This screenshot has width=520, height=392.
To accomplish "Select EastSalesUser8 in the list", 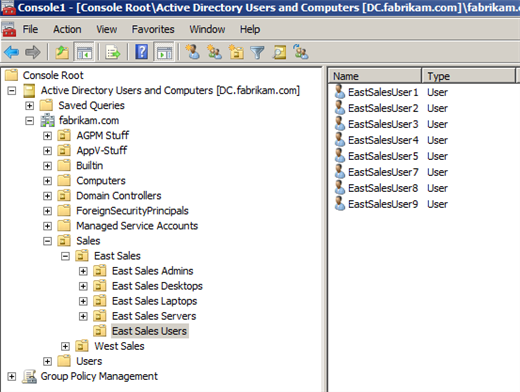I will [383, 188].
